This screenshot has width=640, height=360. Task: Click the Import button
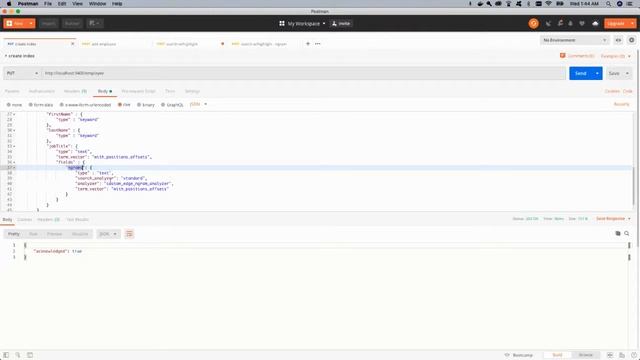tap(49, 23)
